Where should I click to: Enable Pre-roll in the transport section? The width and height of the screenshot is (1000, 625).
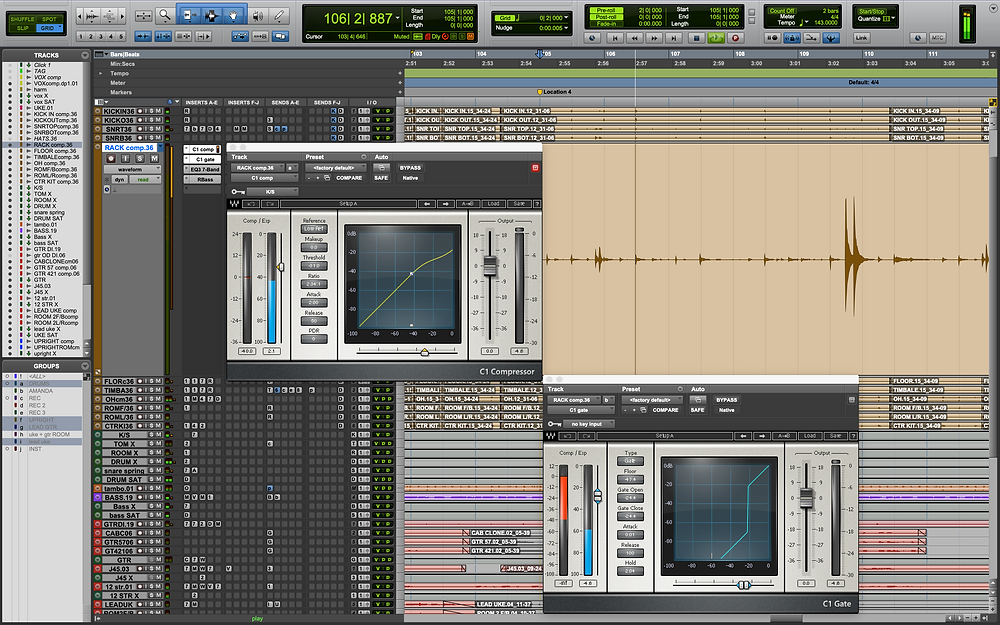[x=606, y=9]
